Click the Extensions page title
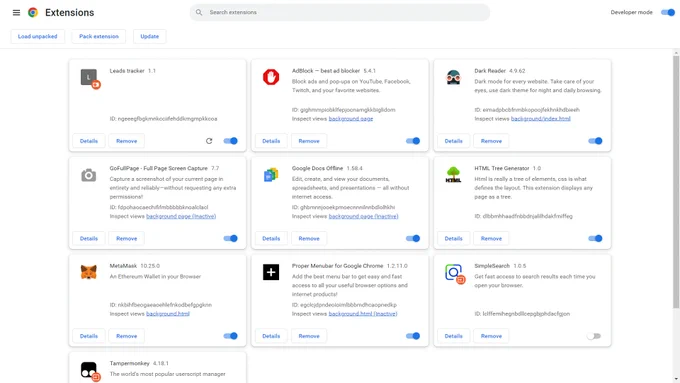Screen dimensions: 680x383 tap(69, 13)
